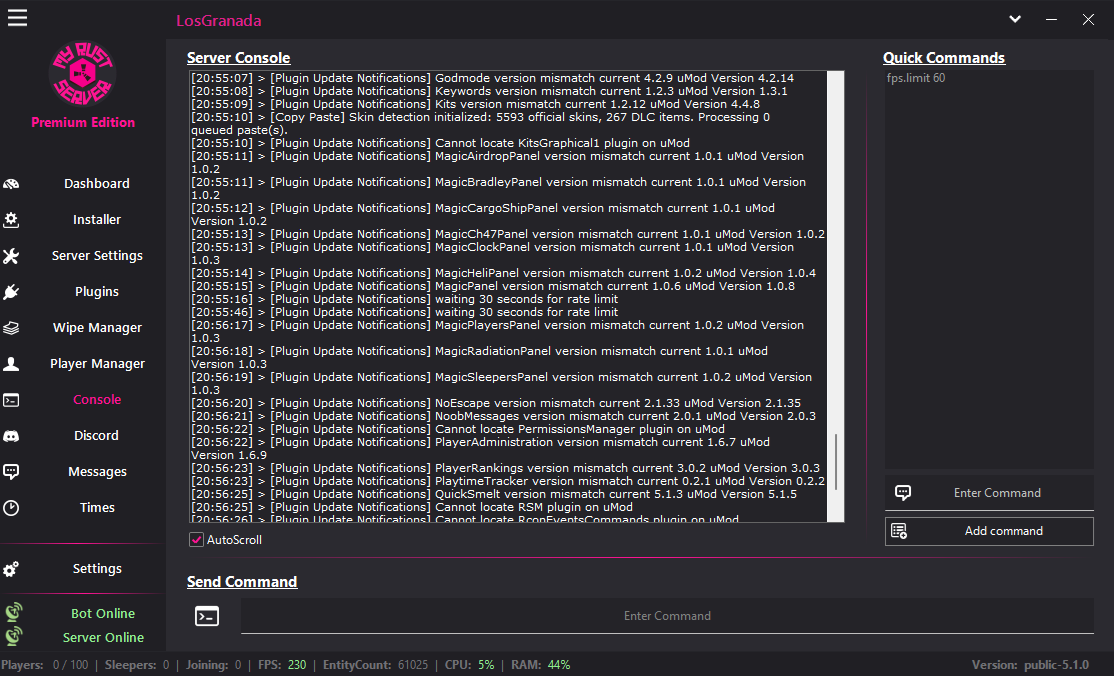Image resolution: width=1114 pixels, height=676 pixels.
Task: Click the KitsGraphical1 cannot locate log line
Action: point(440,143)
